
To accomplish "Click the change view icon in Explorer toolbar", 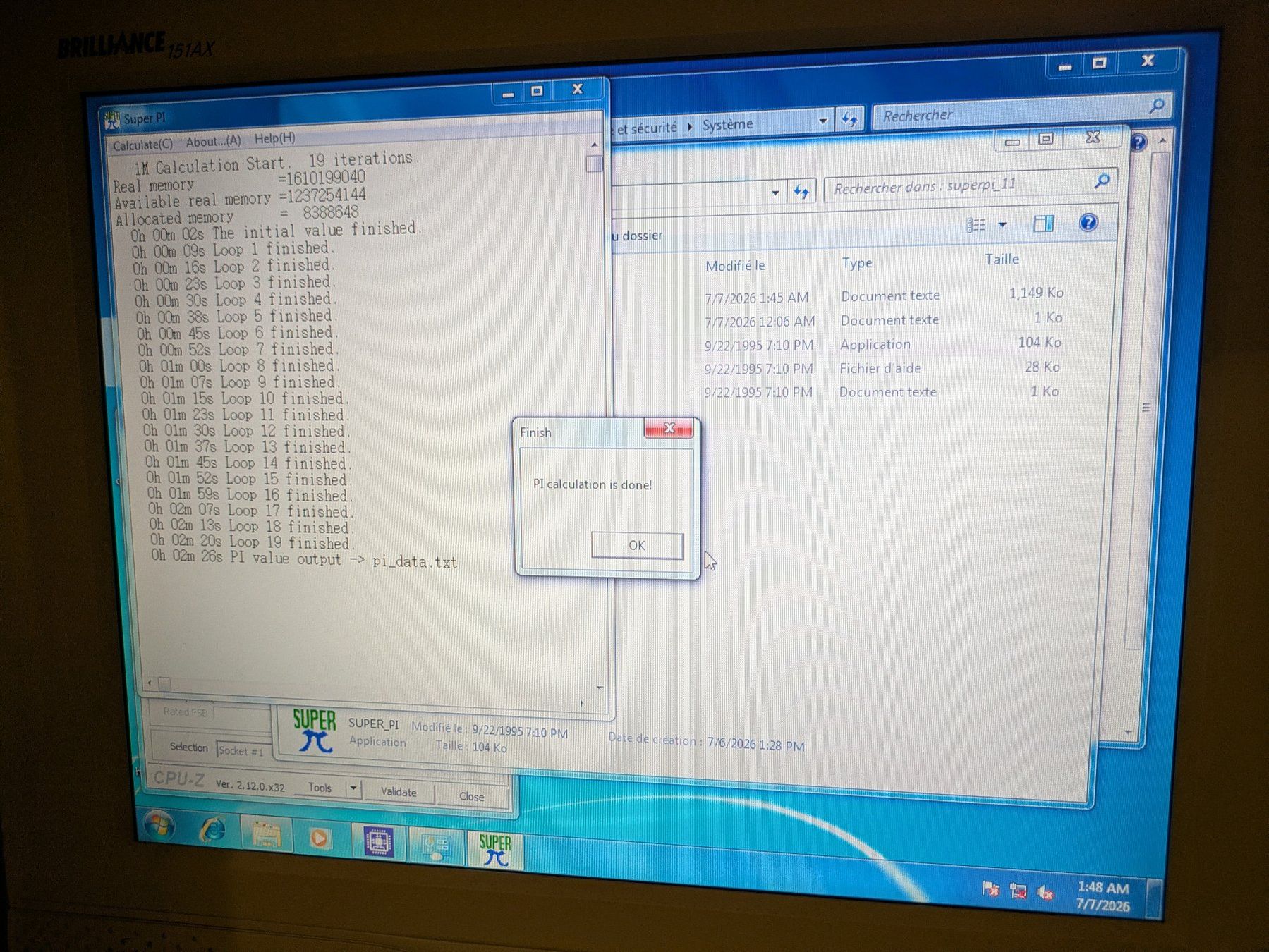I will click(976, 225).
